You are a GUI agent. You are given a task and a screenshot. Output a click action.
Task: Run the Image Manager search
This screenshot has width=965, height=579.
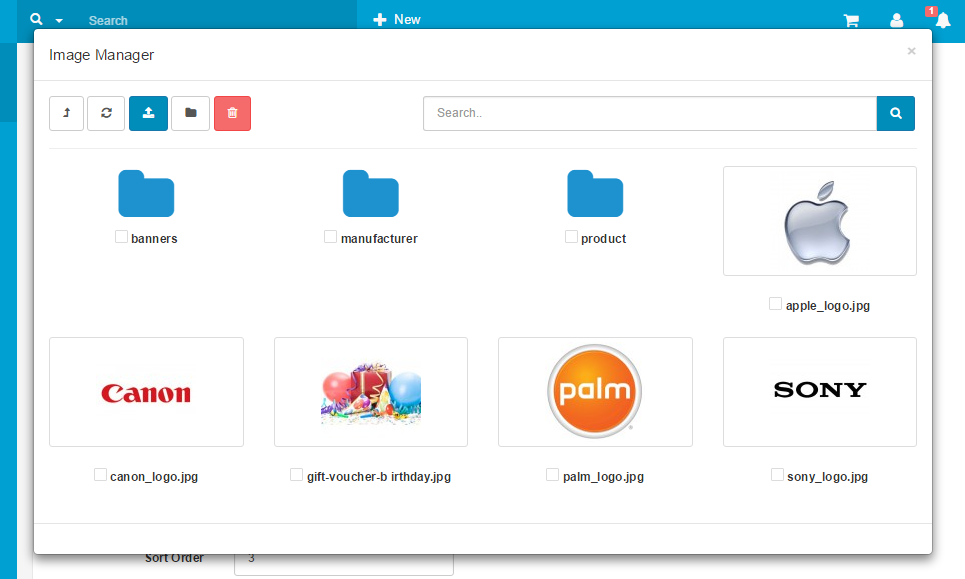point(895,113)
